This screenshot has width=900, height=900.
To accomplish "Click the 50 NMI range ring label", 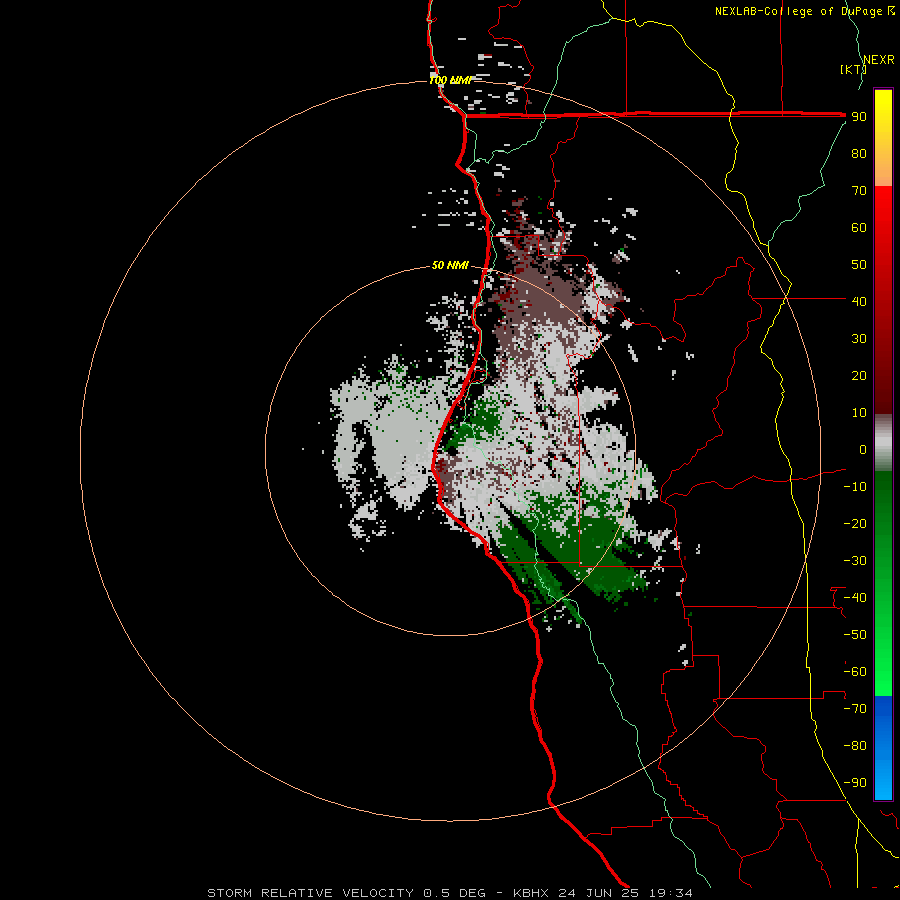I will coord(450,265).
